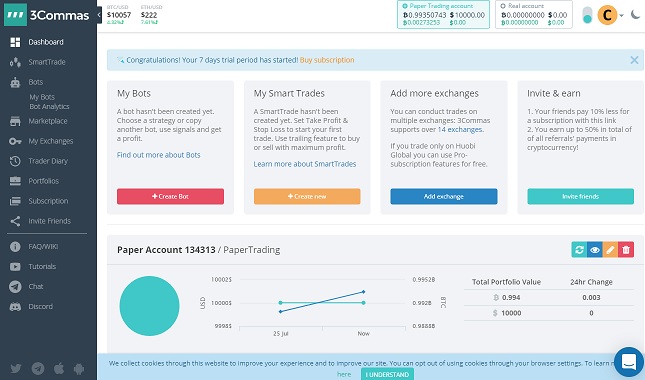Click the I UNDERSTAND cookie button
Image resolution: width=645 pixels, height=380 pixels.
tap(387, 374)
